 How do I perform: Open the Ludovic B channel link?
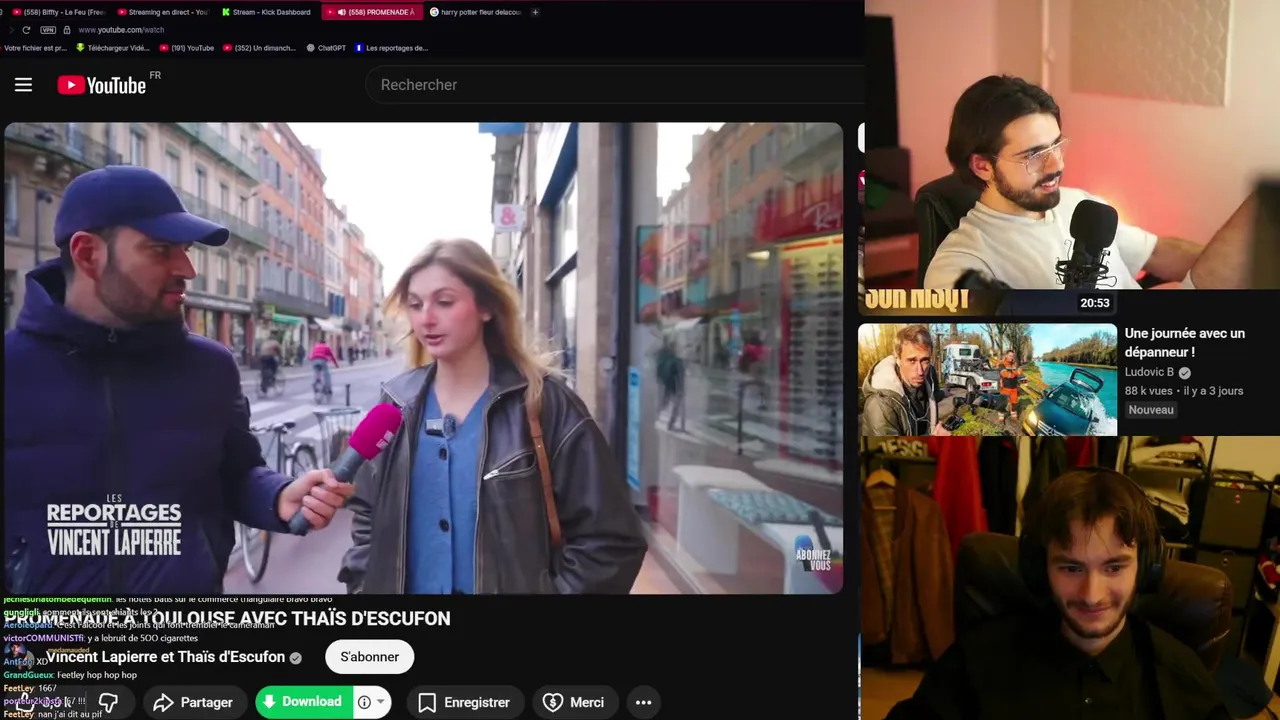coord(1149,372)
